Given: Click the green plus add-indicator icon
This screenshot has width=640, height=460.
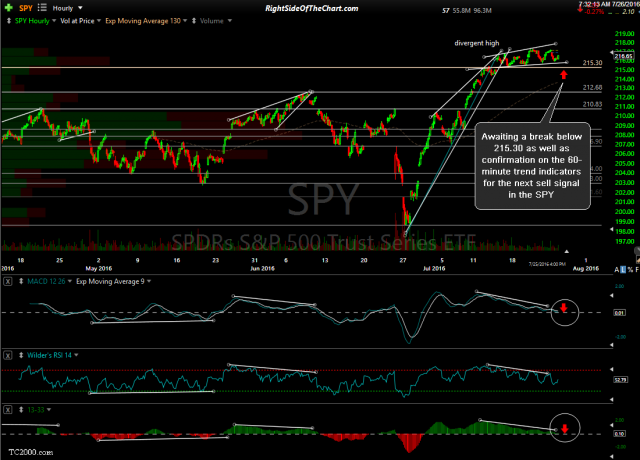Looking at the screenshot, I should (9, 8).
